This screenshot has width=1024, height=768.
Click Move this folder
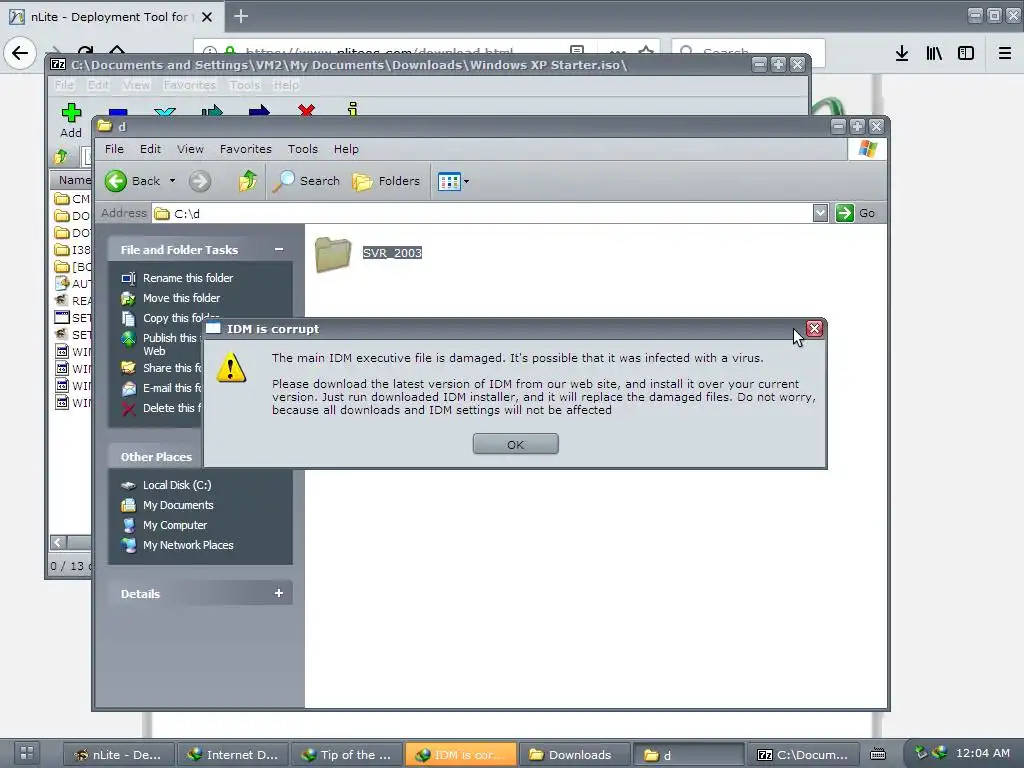(x=182, y=298)
